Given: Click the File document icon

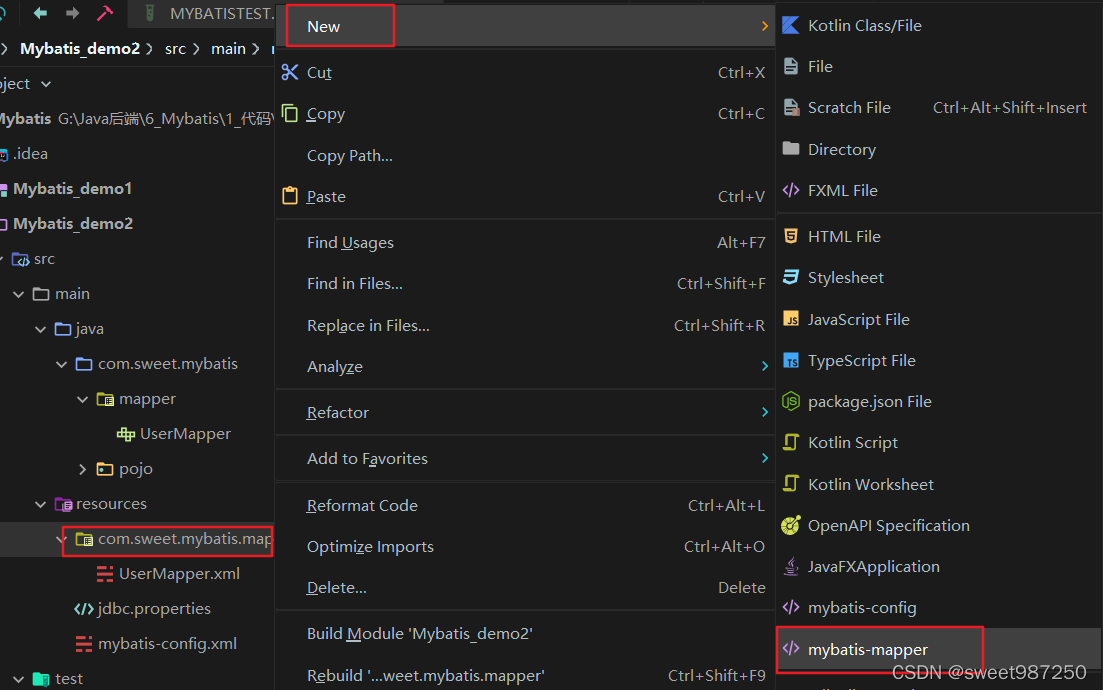Looking at the screenshot, I should pyautogui.click(x=791, y=66).
